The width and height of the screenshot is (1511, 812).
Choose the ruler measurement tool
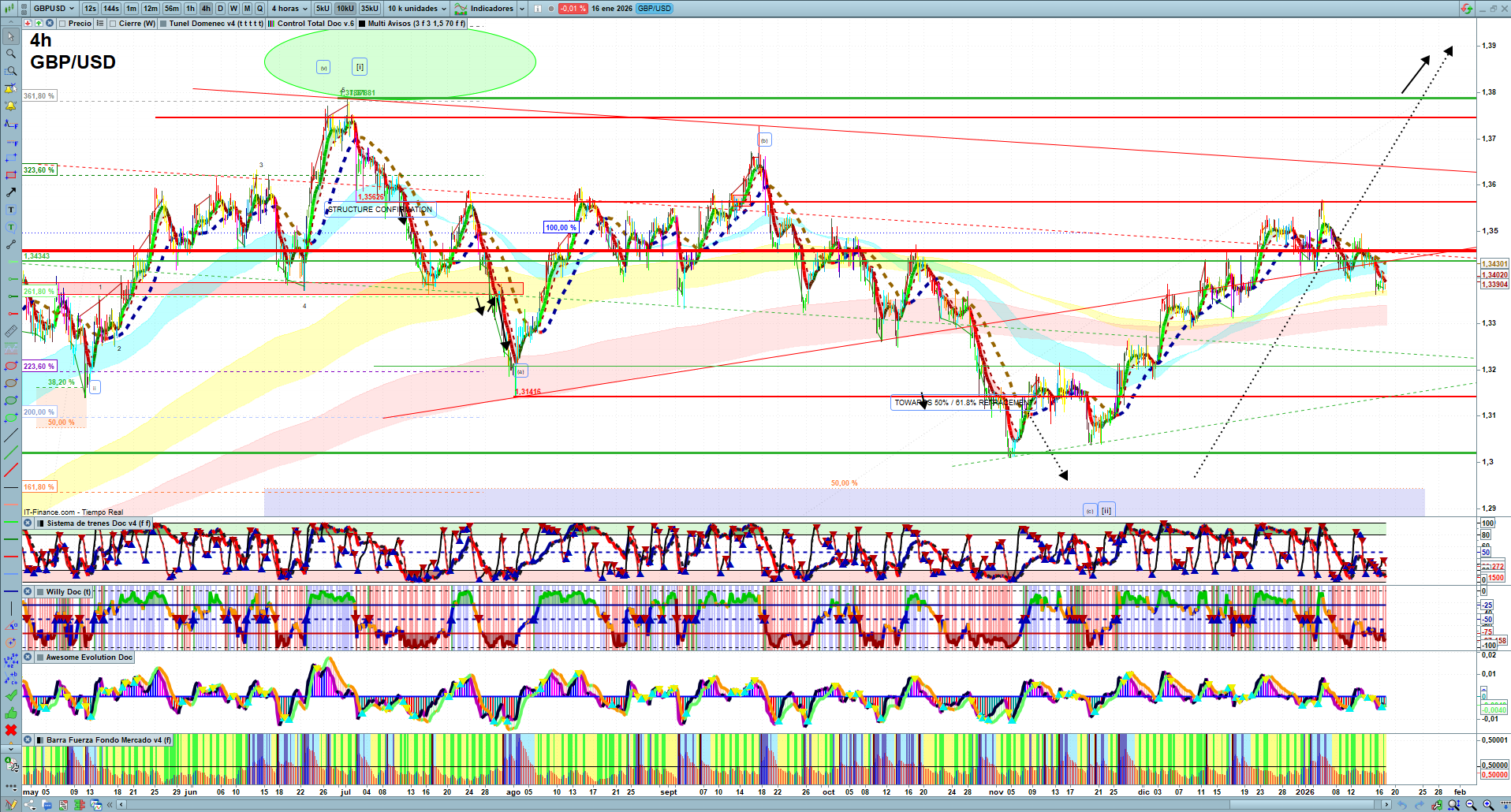coord(11,331)
